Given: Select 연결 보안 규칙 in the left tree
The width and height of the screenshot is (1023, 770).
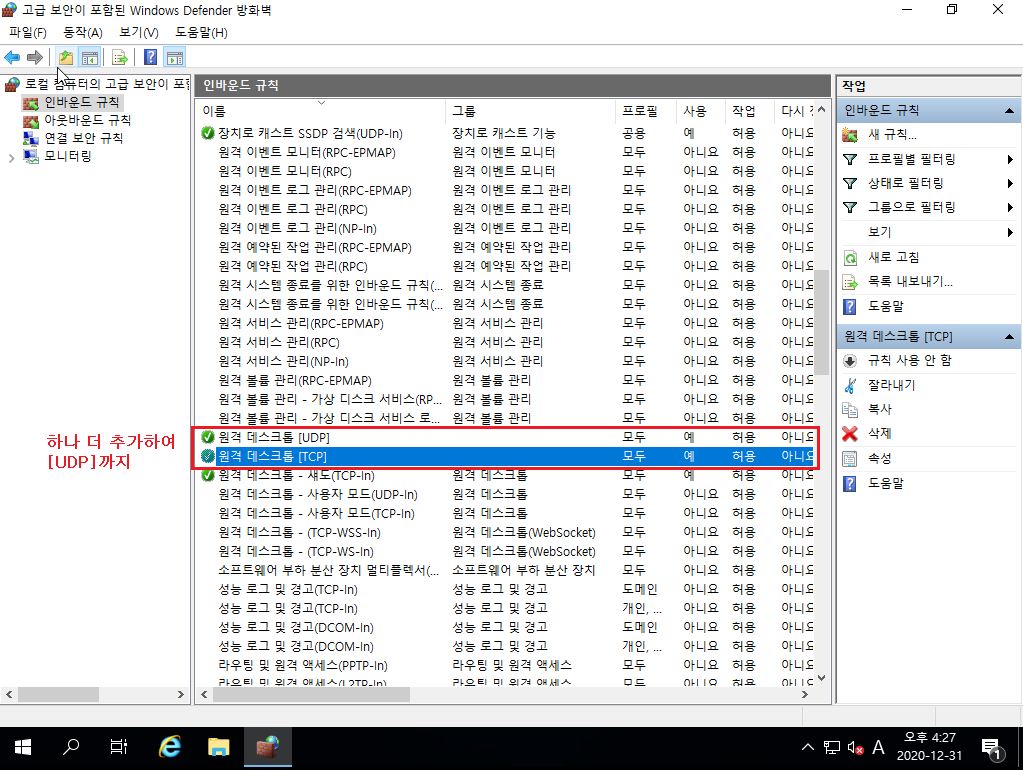Looking at the screenshot, I should 84,138.
